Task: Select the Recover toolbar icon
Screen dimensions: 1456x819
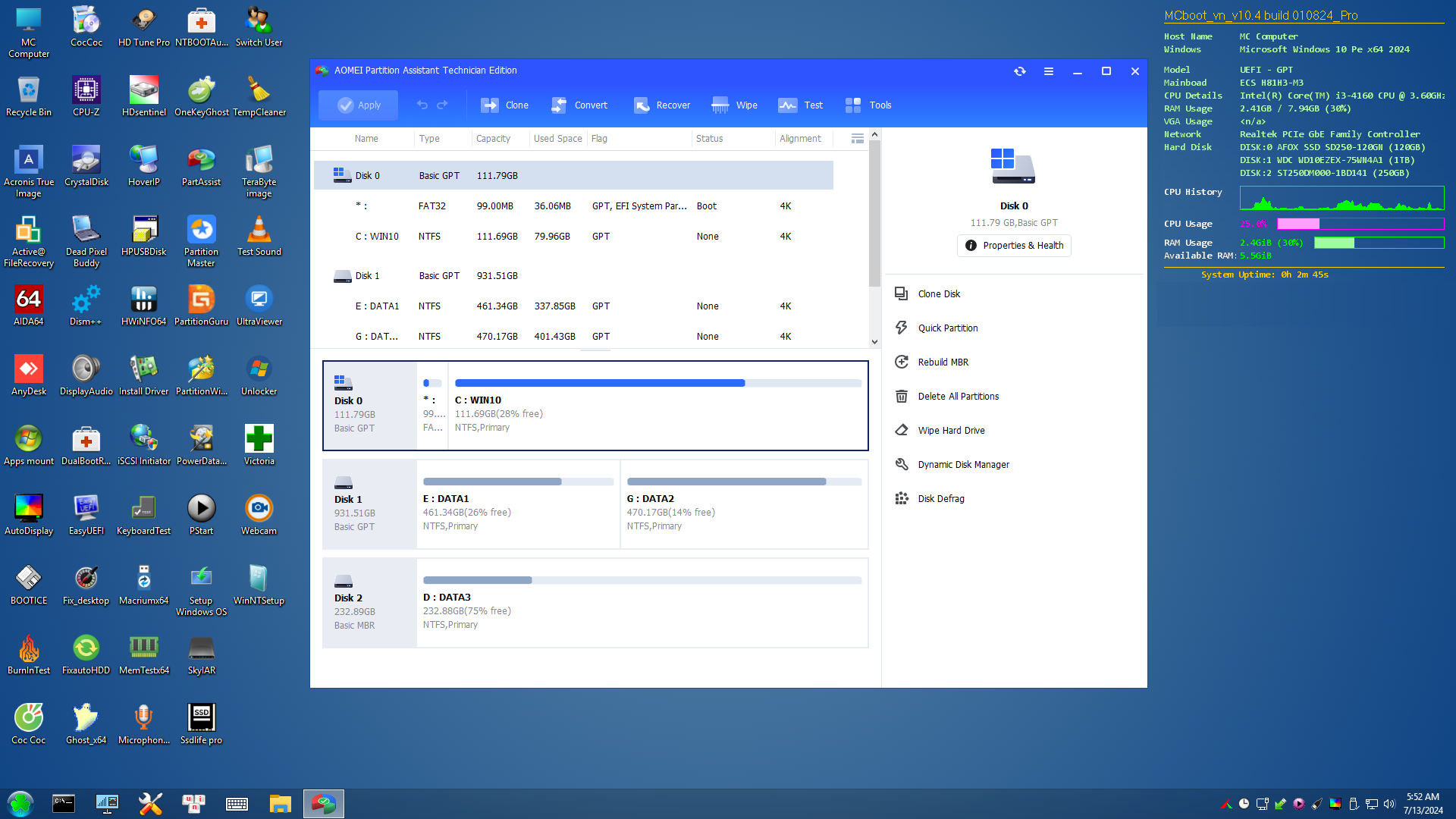Action: (642, 105)
